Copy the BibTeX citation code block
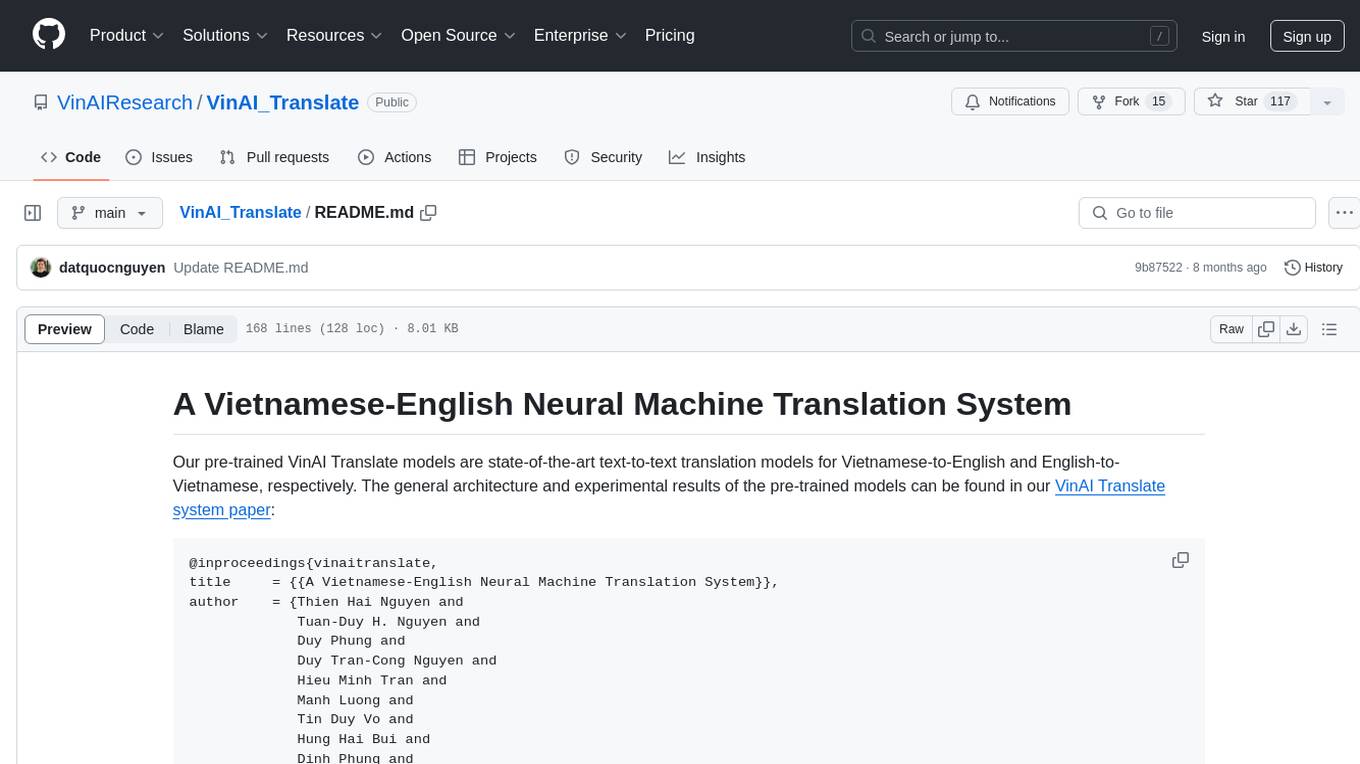 click(1180, 560)
